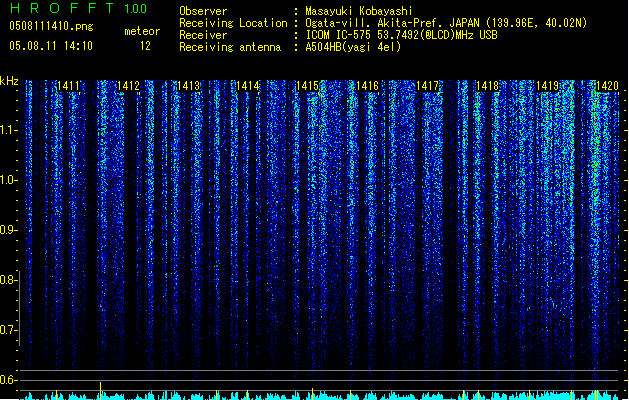Select the file name 0508111410.png
Image resolution: width=629 pixels, height=400 pixels.
[x=51, y=26]
